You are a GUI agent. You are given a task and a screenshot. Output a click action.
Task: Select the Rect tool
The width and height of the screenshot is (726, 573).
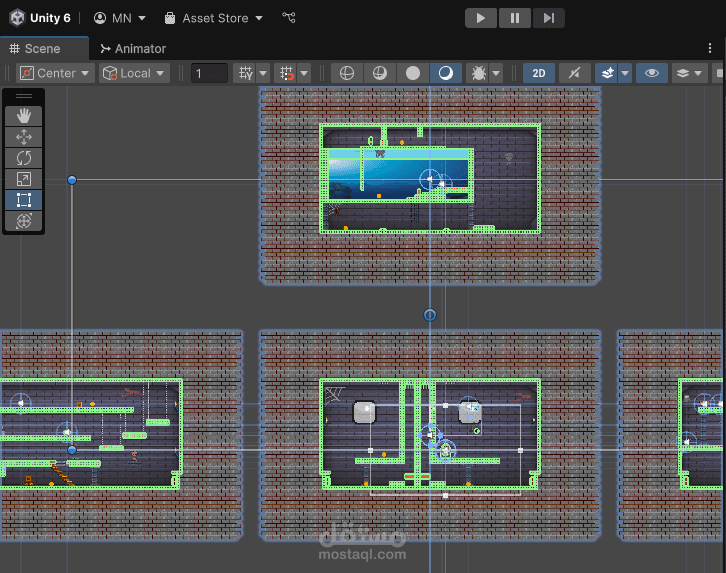24,200
